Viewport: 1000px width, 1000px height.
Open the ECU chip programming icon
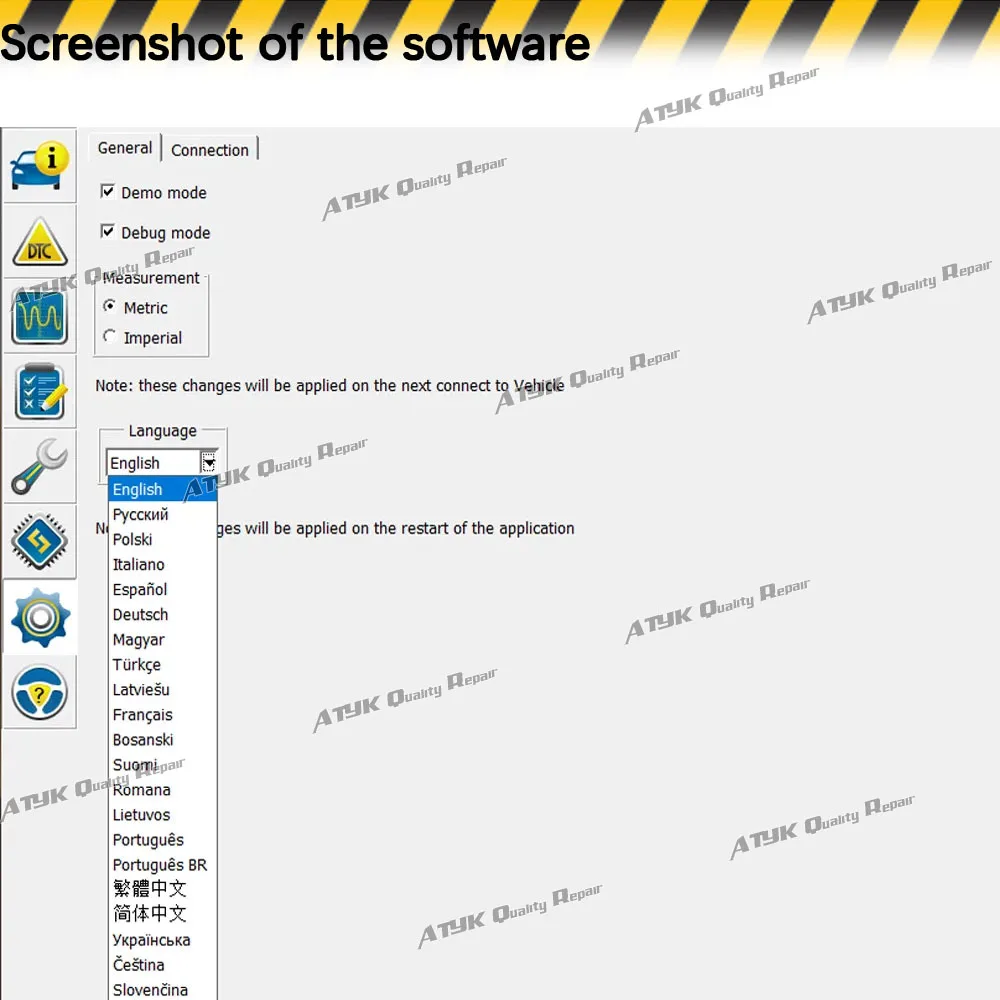(40, 542)
